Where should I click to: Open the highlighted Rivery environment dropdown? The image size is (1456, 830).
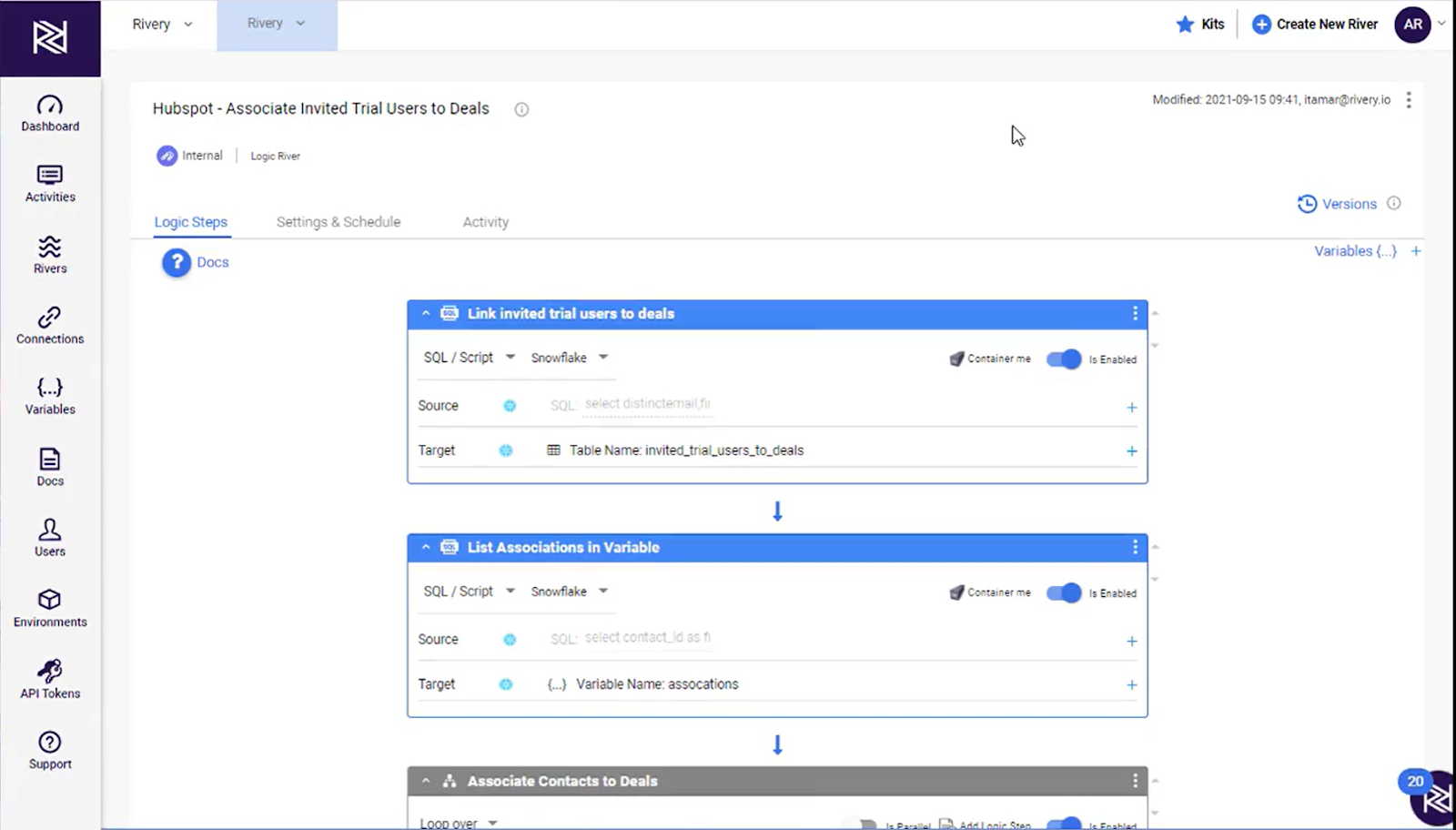pyautogui.click(x=277, y=25)
